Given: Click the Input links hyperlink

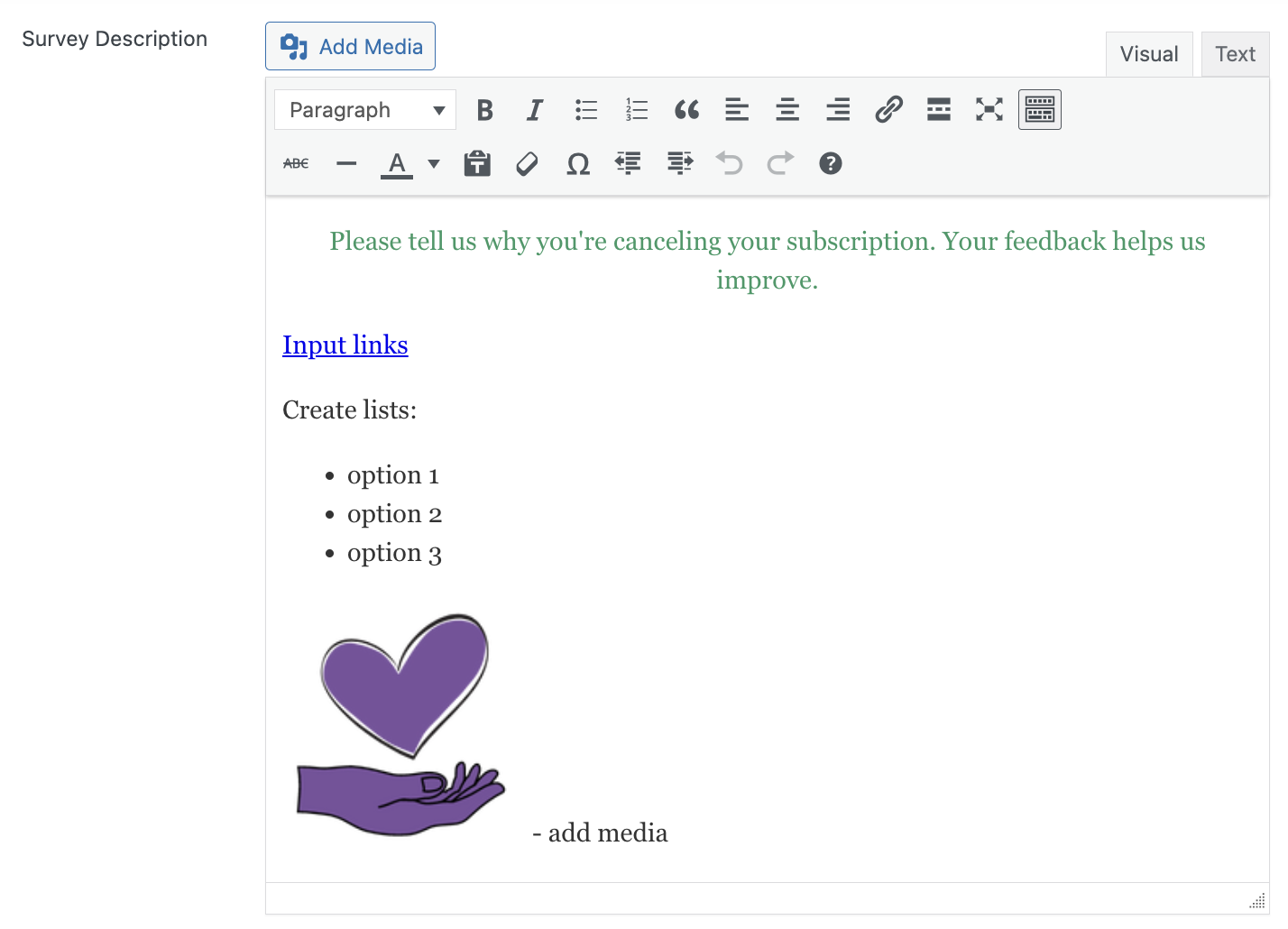Looking at the screenshot, I should click(345, 345).
